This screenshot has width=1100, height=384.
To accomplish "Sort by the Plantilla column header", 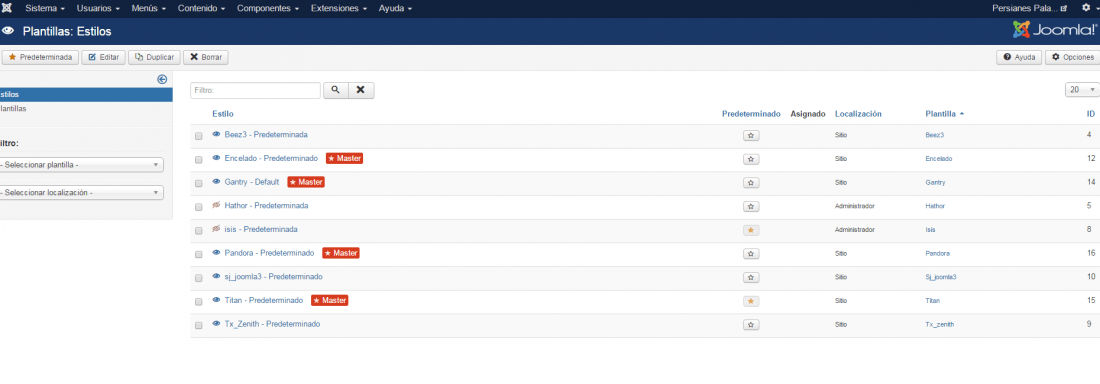I will (x=944, y=114).
